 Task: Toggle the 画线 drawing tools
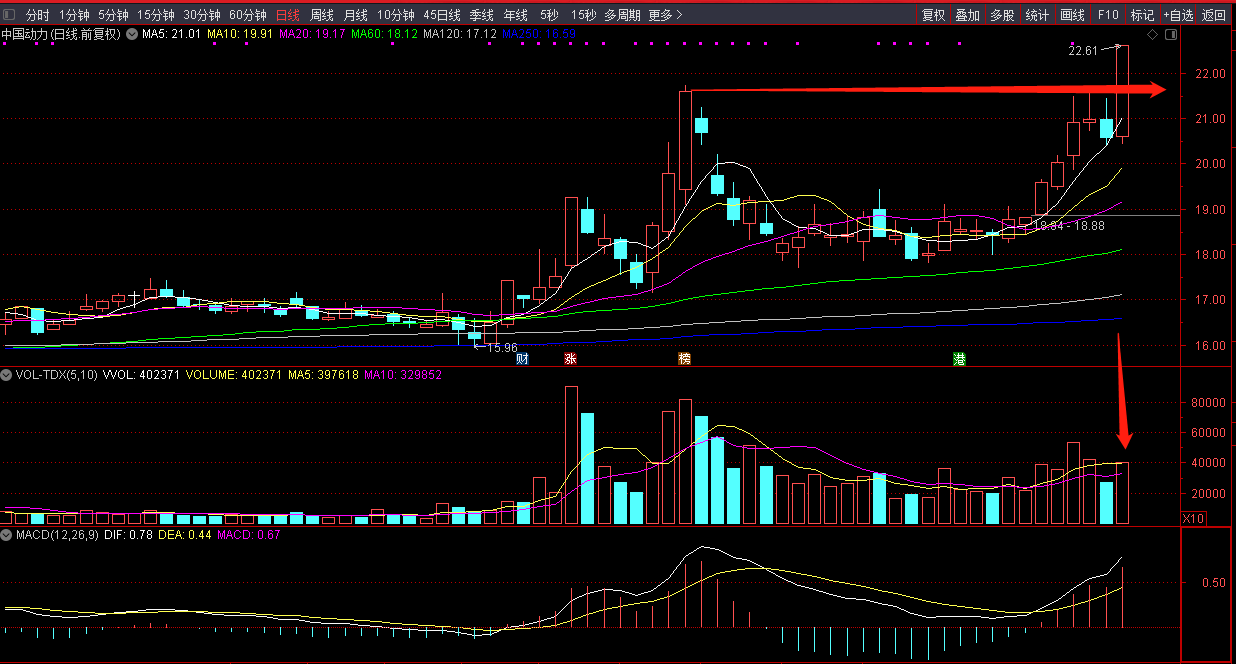point(1072,15)
